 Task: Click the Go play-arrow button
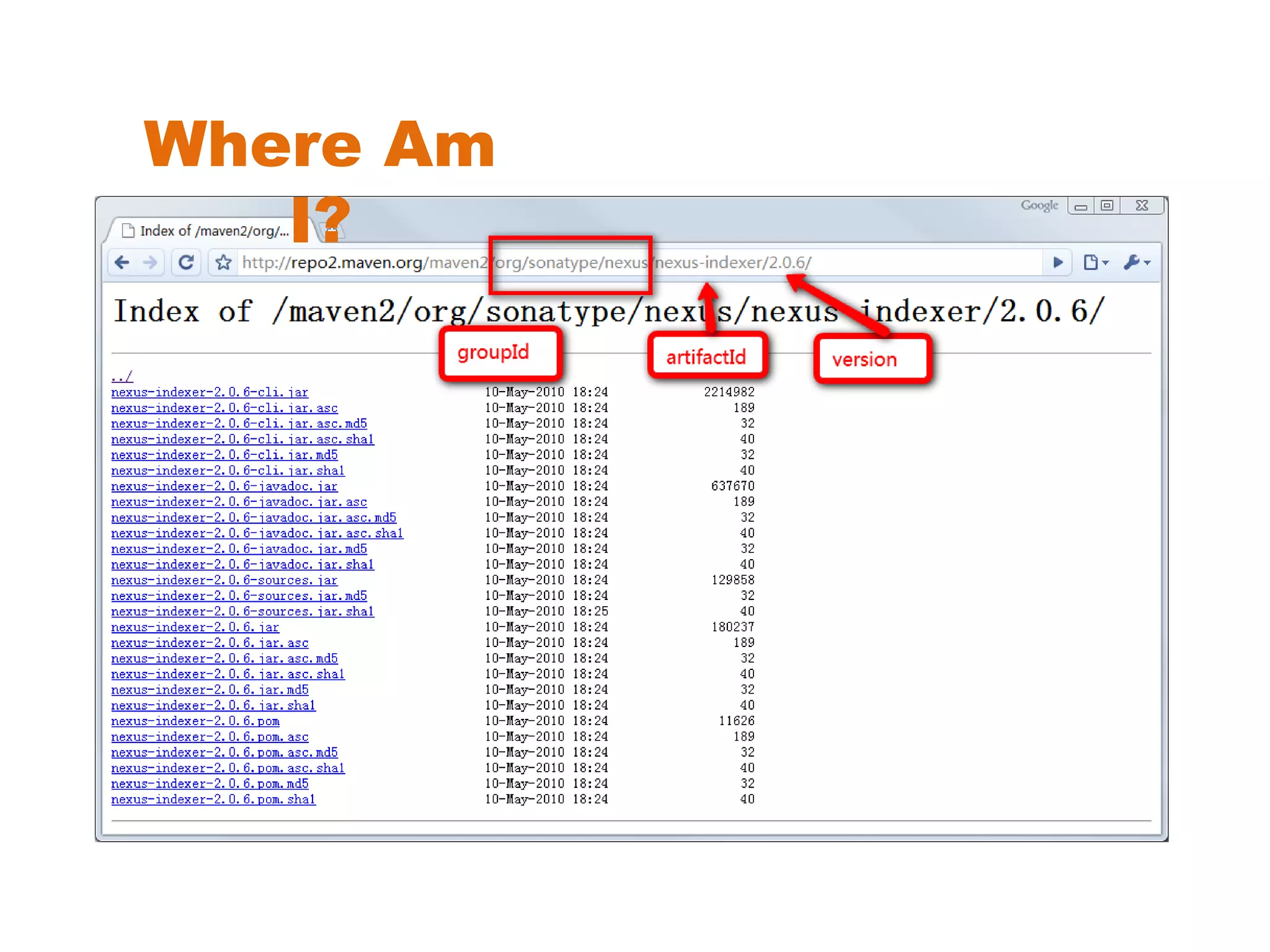1058,263
